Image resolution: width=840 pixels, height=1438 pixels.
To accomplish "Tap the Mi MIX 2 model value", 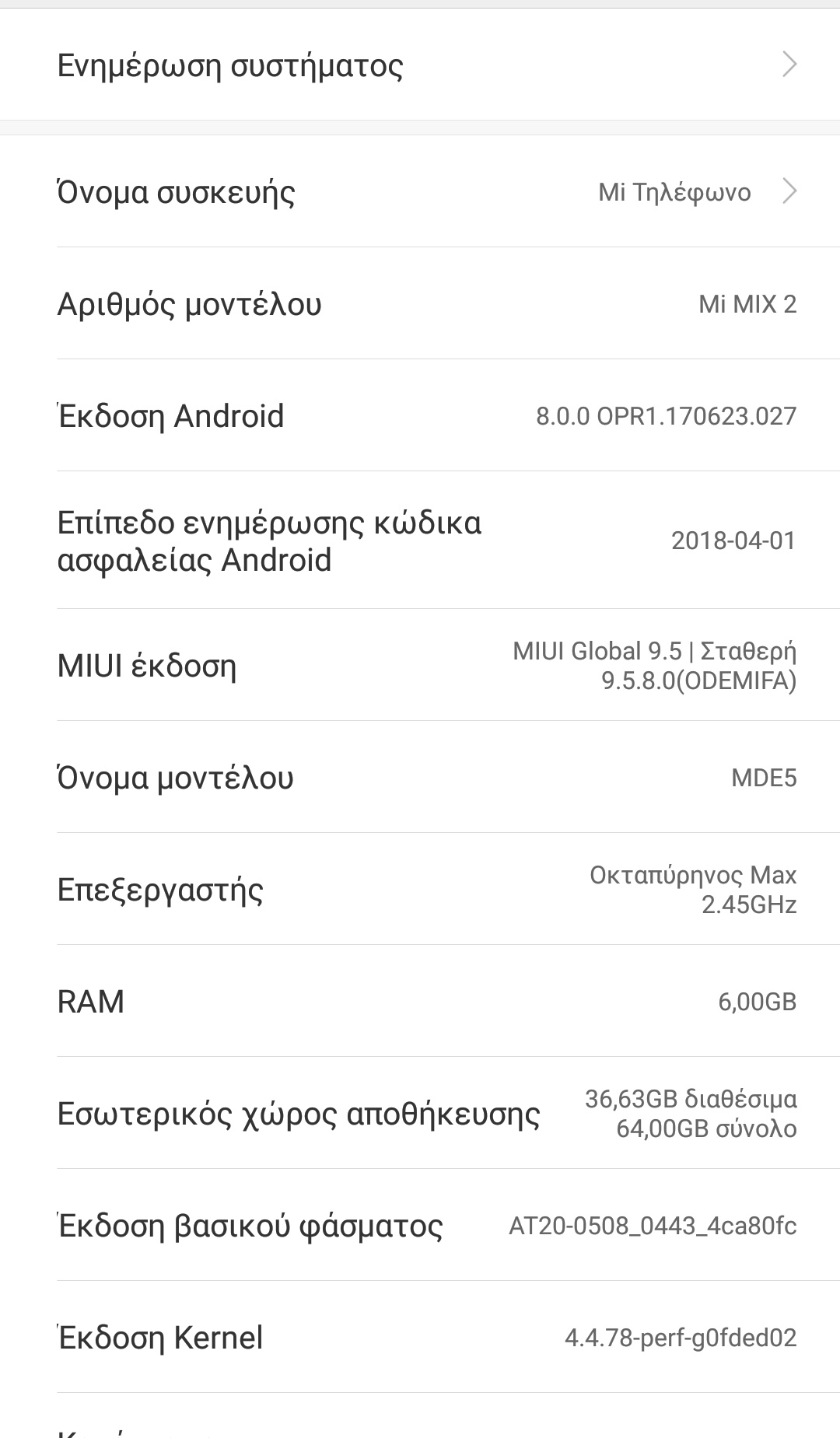I will [747, 304].
